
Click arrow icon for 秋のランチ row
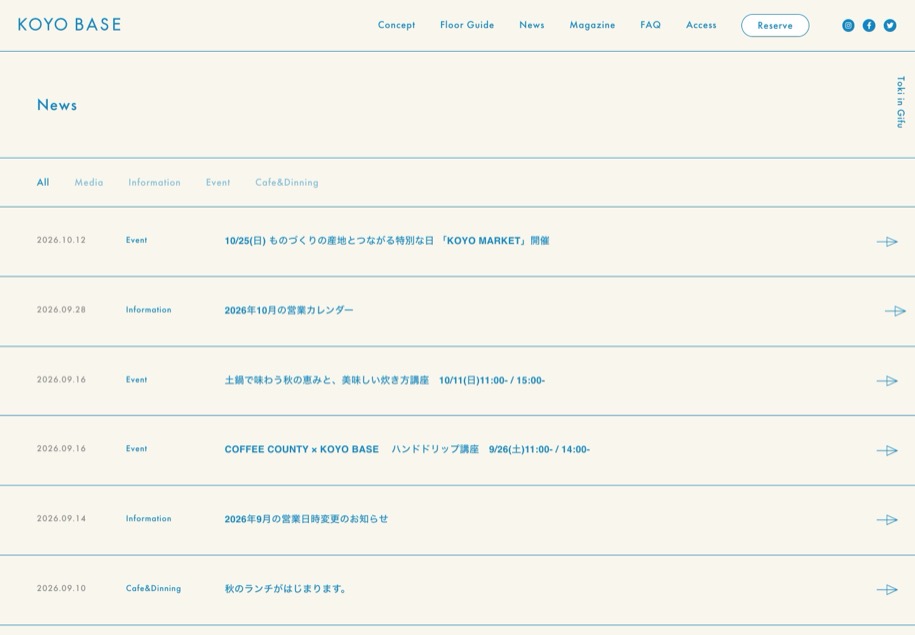887,589
